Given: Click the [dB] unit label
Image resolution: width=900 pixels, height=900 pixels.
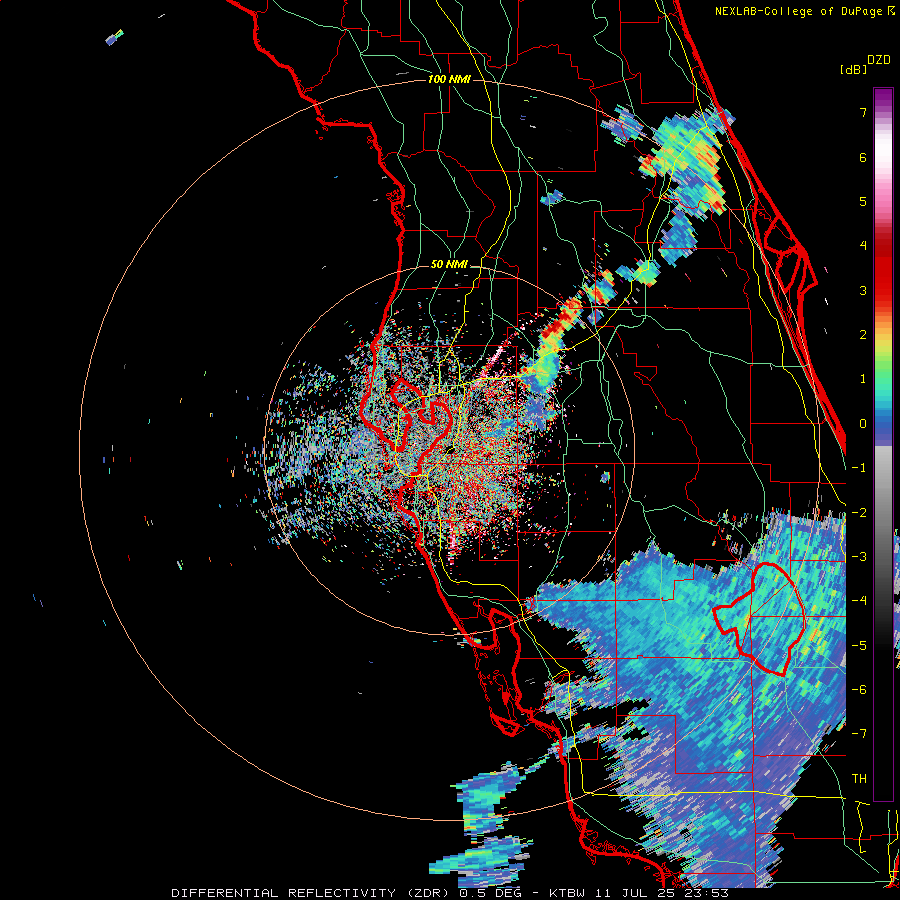Looking at the screenshot, I should [x=853, y=70].
